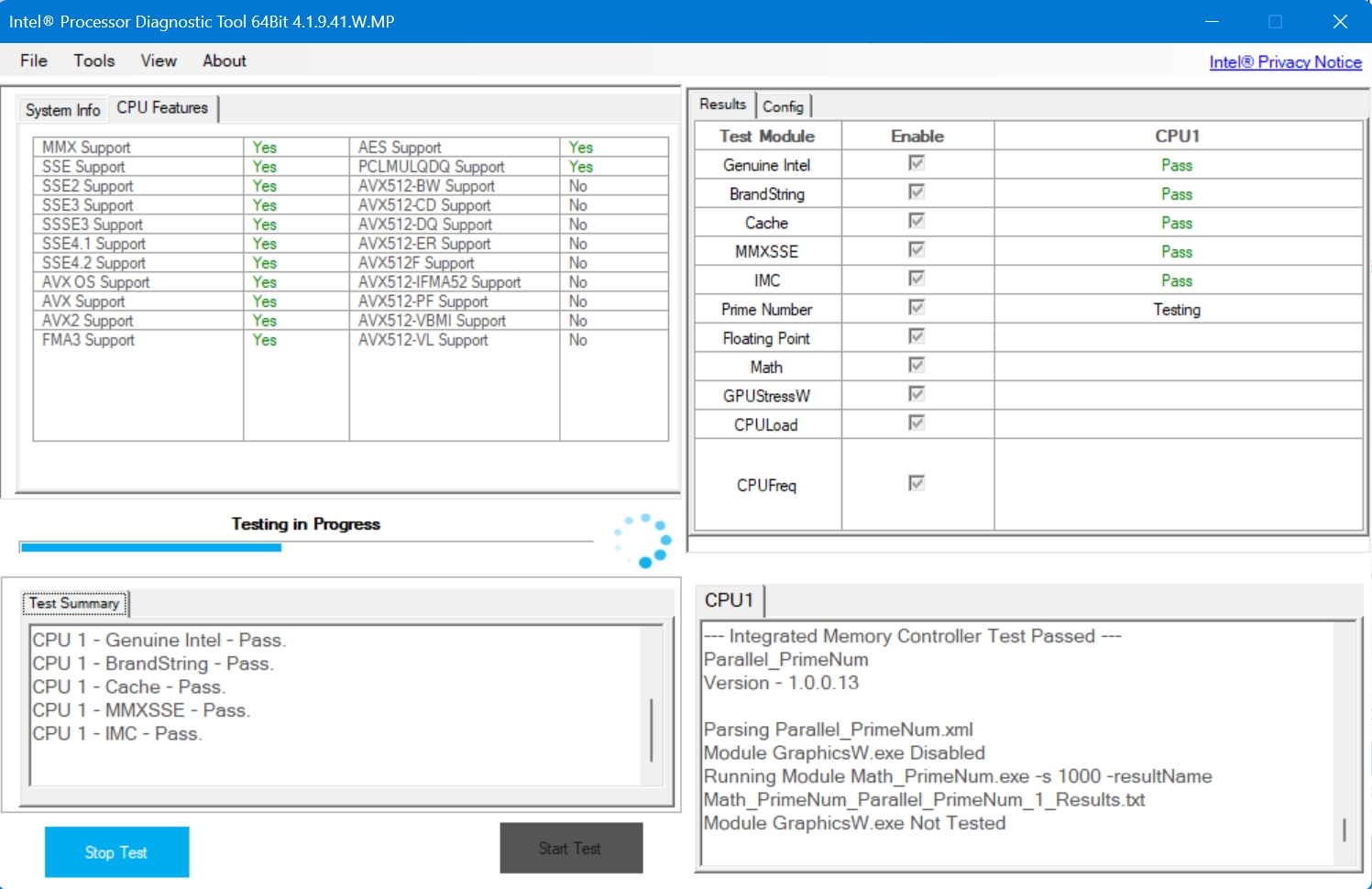Click the MMX Support feature row

191,148
